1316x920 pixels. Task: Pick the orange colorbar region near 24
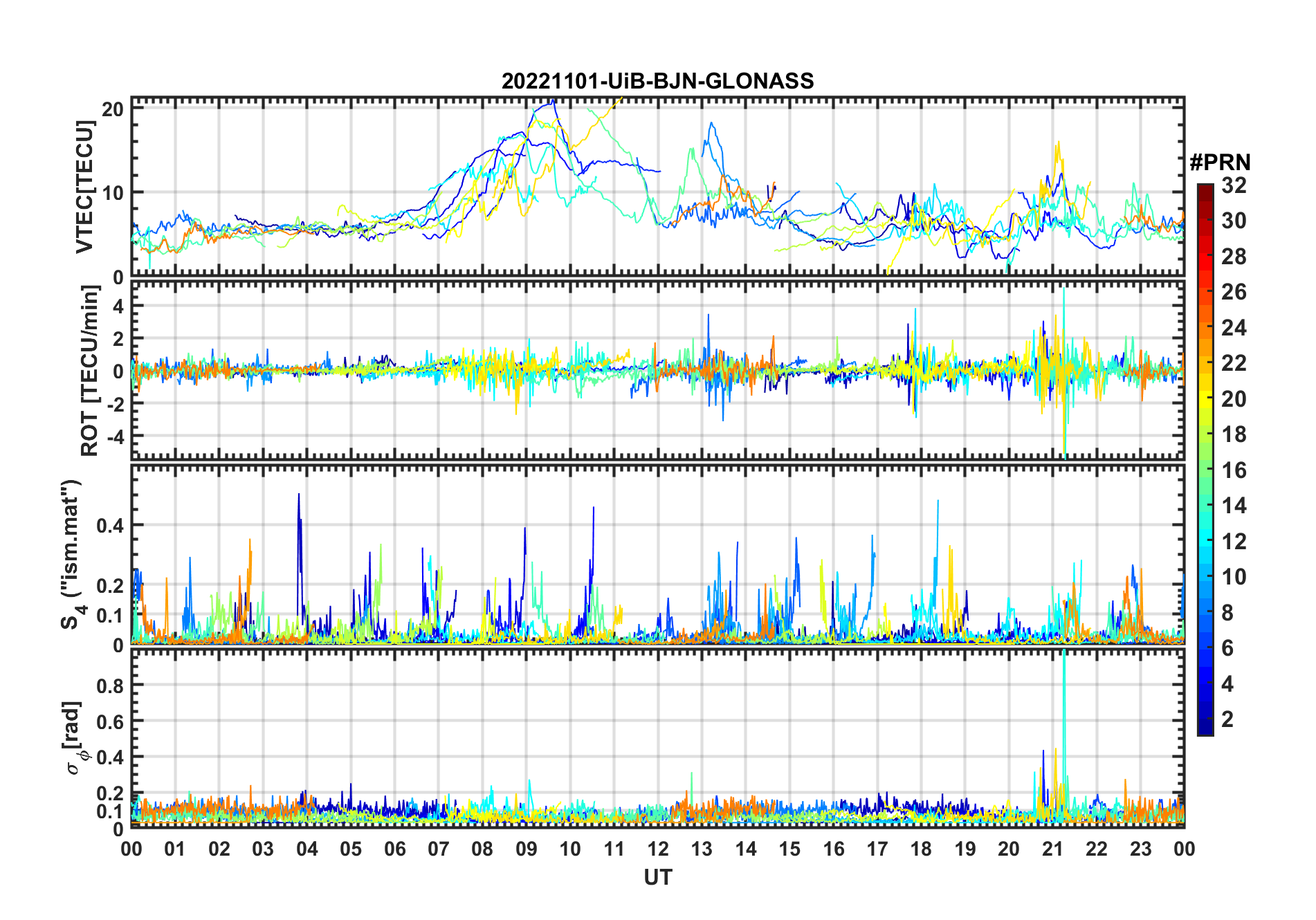pyautogui.click(x=1205, y=327)
